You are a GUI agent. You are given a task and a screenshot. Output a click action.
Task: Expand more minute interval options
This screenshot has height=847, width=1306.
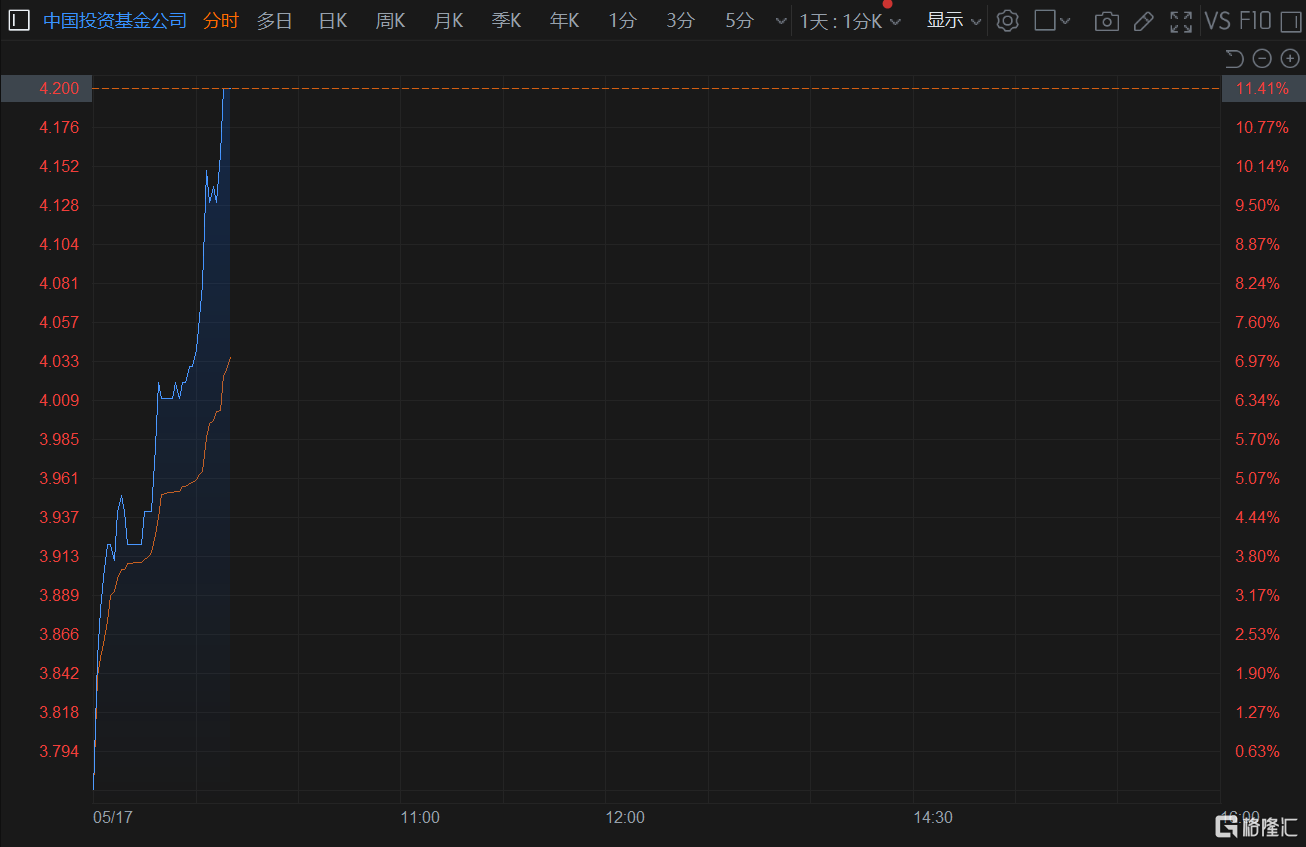click(781, 21)
